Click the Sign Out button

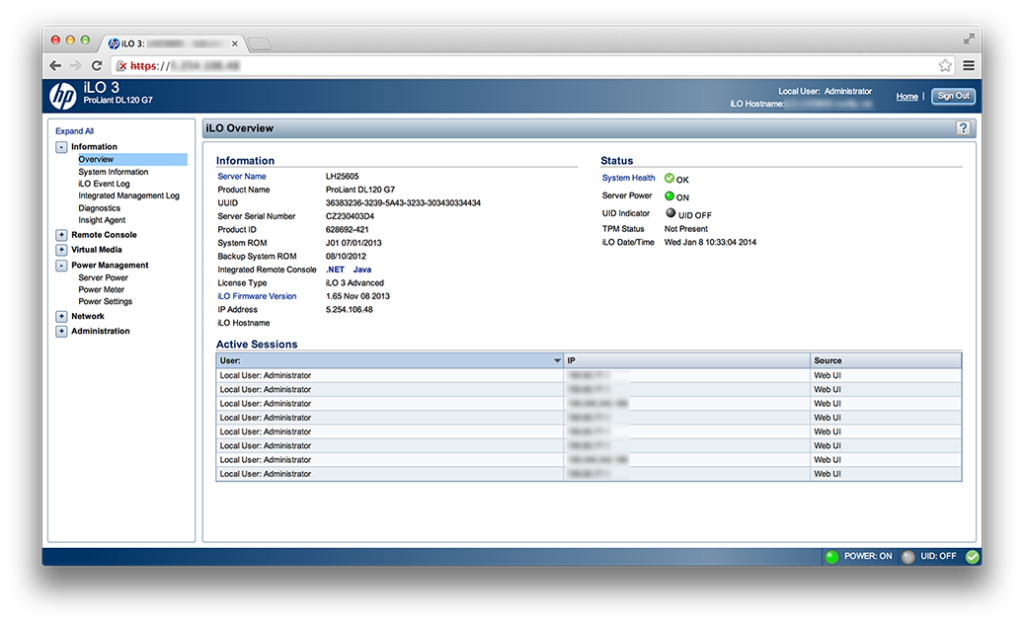pyautogui.click(x=952, y=96)
